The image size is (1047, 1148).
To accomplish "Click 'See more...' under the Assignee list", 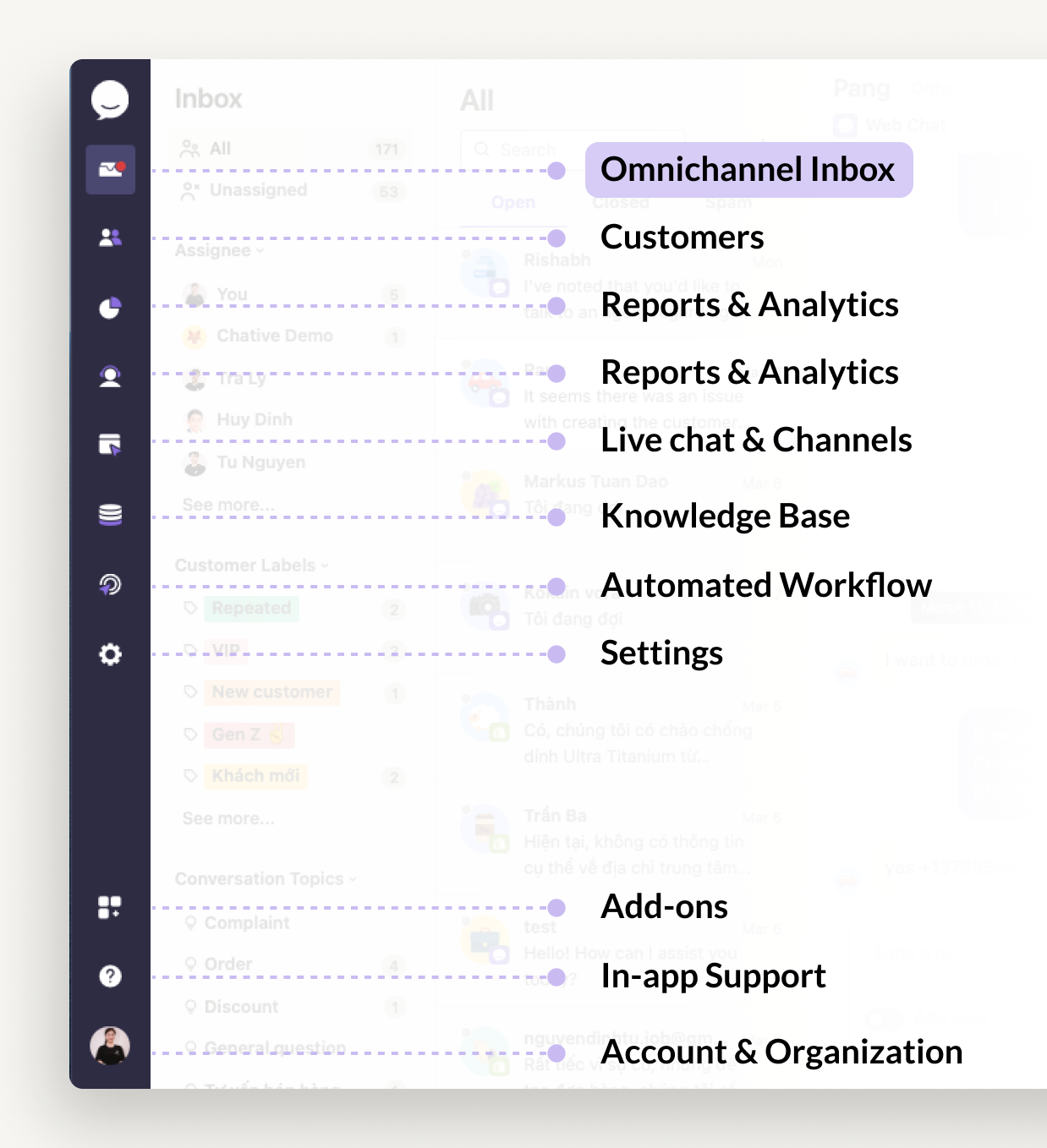I will click(227, 504).
